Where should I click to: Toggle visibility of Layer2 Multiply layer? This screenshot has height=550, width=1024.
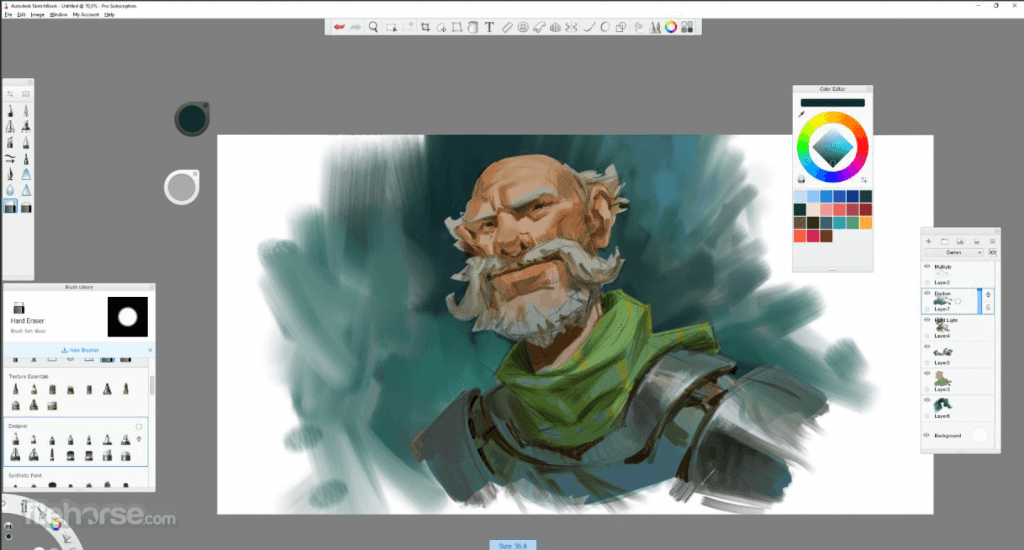click(927, 267)
